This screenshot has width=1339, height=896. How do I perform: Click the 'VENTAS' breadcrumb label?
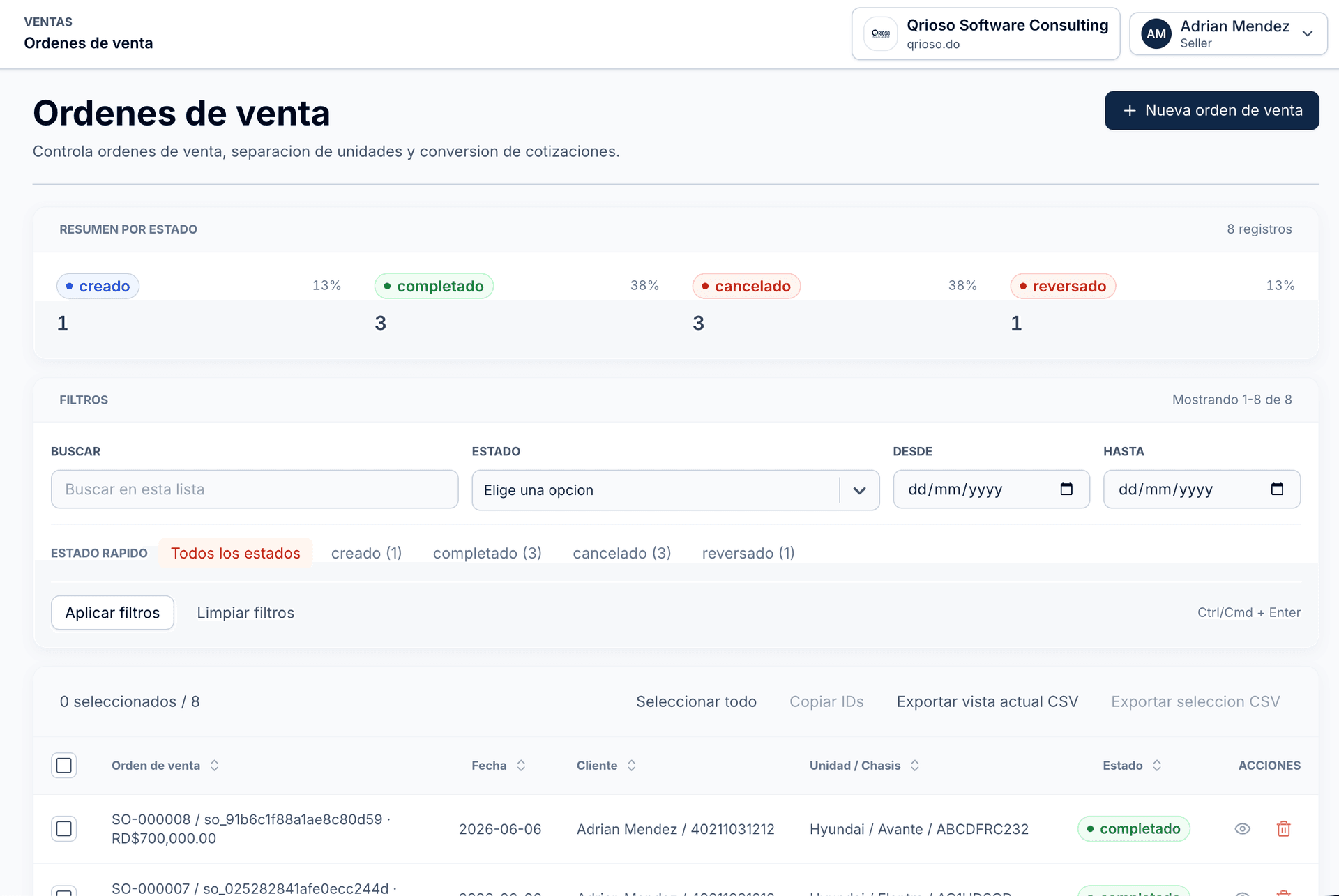coord(48,22)
